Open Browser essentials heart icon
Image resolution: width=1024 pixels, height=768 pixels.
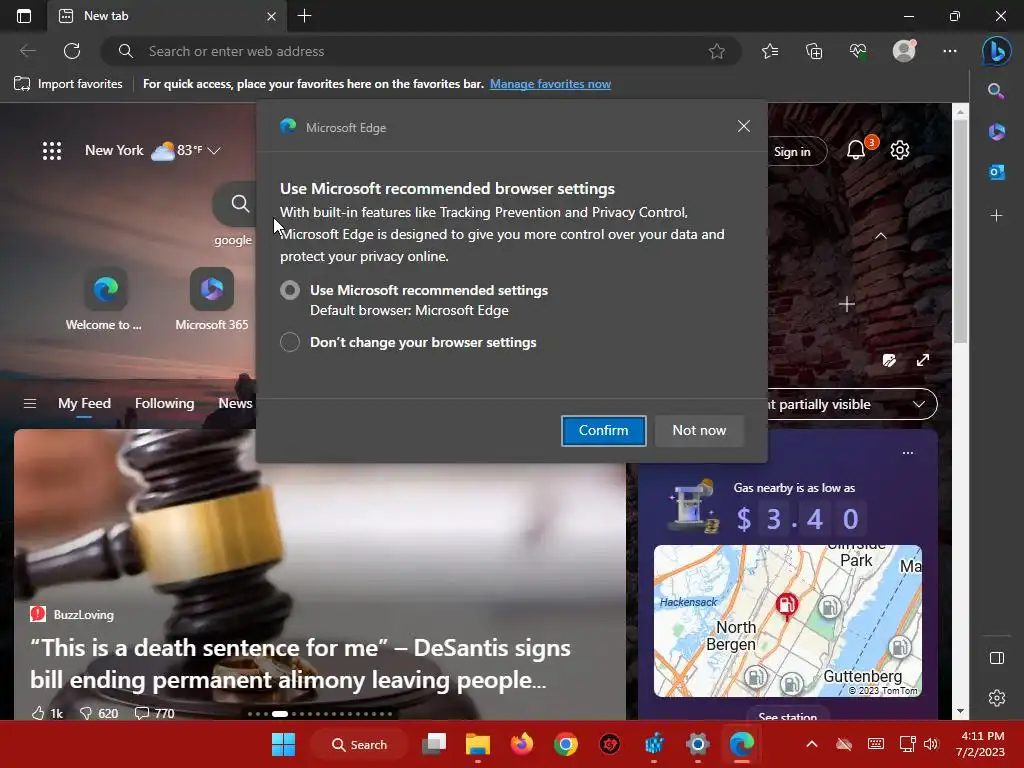[x=858, y=51]
